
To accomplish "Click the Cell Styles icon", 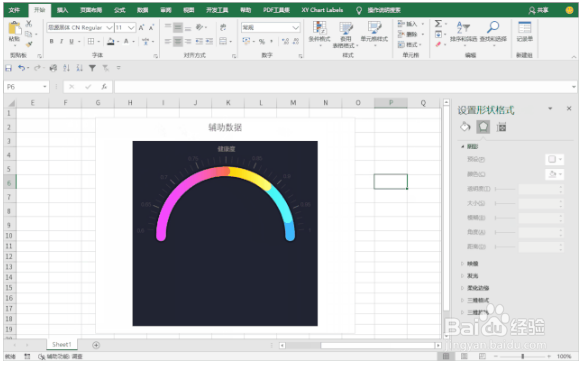I will click(374, 28).
